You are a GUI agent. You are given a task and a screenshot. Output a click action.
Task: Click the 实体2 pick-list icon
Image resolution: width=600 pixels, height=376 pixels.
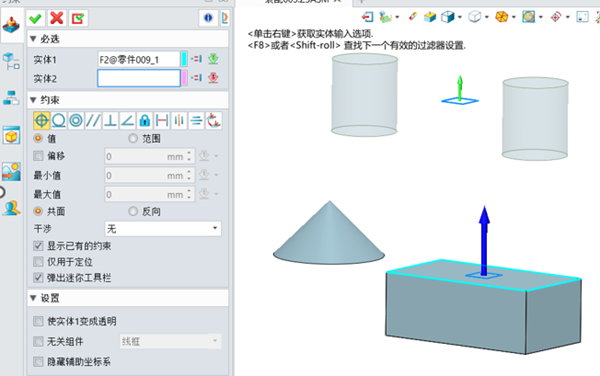point(196,78)
